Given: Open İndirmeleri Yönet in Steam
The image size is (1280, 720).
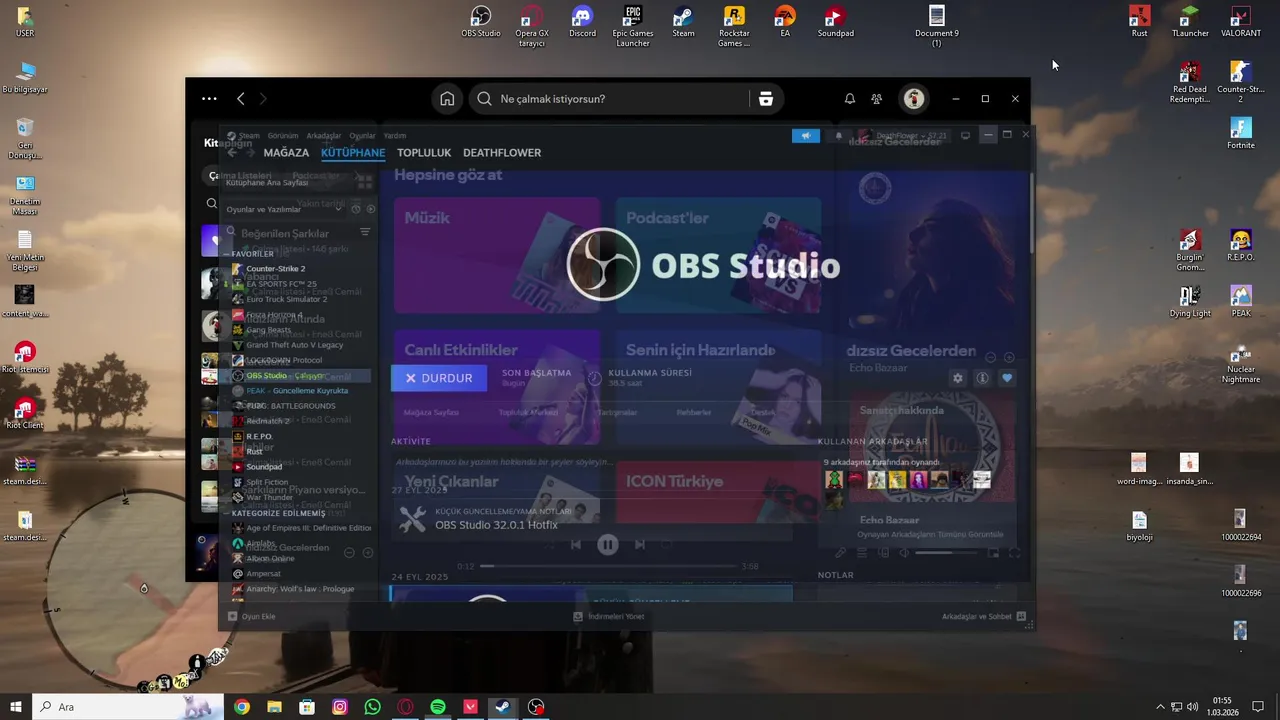Looking at the screenshot, I should [609, 617].
